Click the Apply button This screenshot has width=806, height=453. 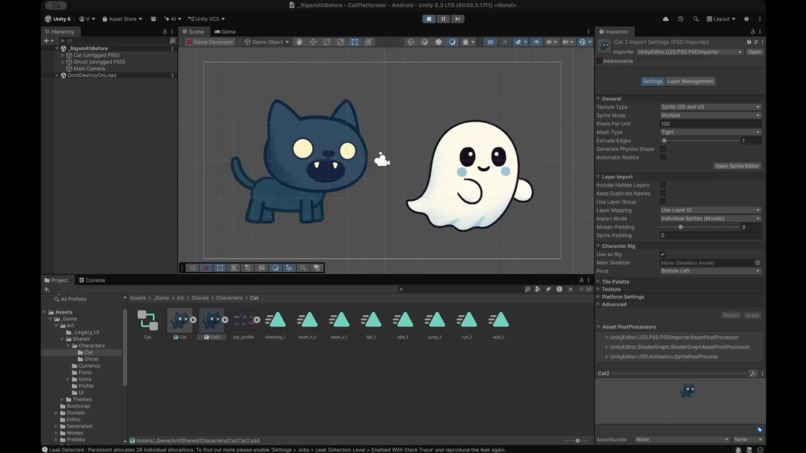click(x=752, y=315)
